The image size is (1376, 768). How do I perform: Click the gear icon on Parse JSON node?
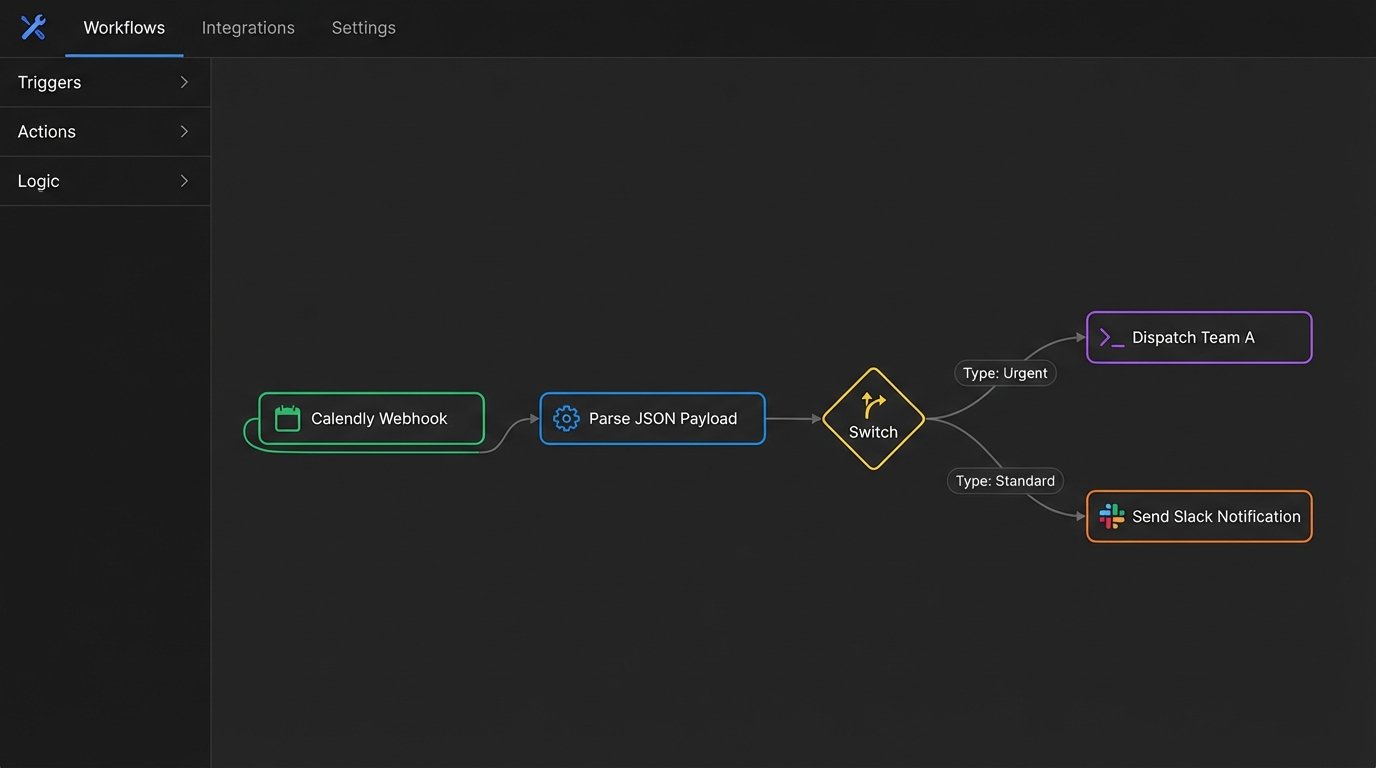(x=566, y=418)
